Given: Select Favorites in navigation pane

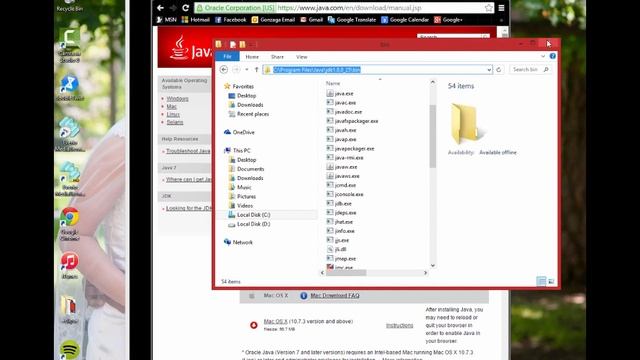Looking at the screenshot, I should coord(239,87).
